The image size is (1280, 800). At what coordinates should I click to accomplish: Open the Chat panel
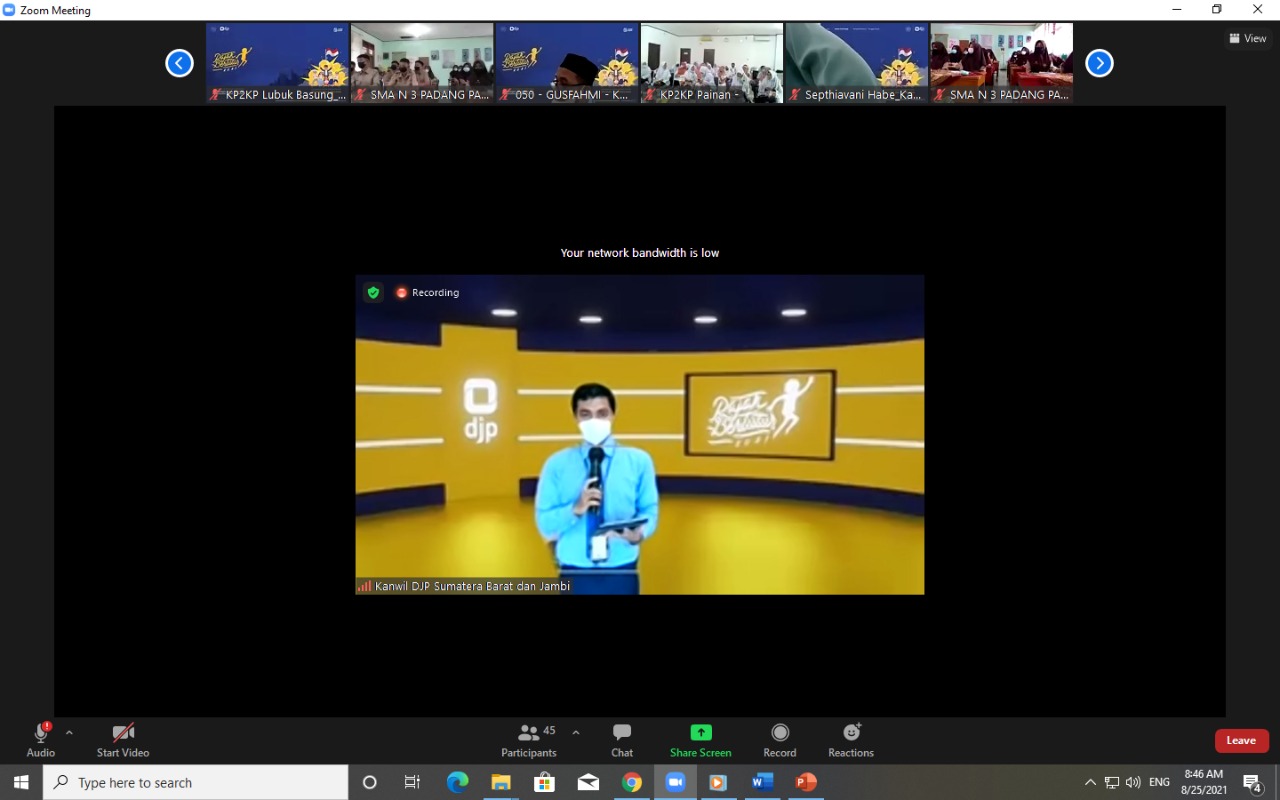point(622,740)
